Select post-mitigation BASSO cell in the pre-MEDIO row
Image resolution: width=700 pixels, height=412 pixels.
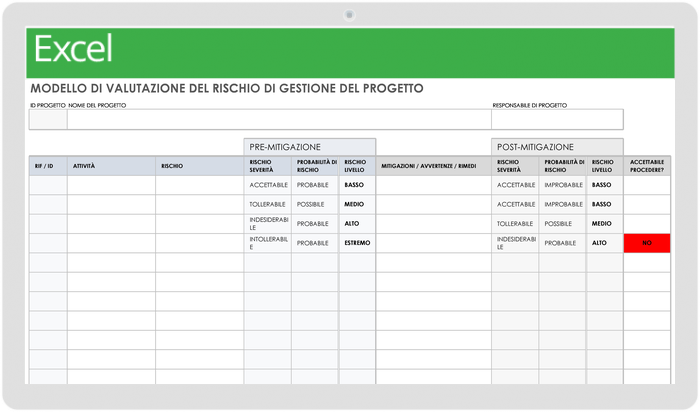pos(605,204)
